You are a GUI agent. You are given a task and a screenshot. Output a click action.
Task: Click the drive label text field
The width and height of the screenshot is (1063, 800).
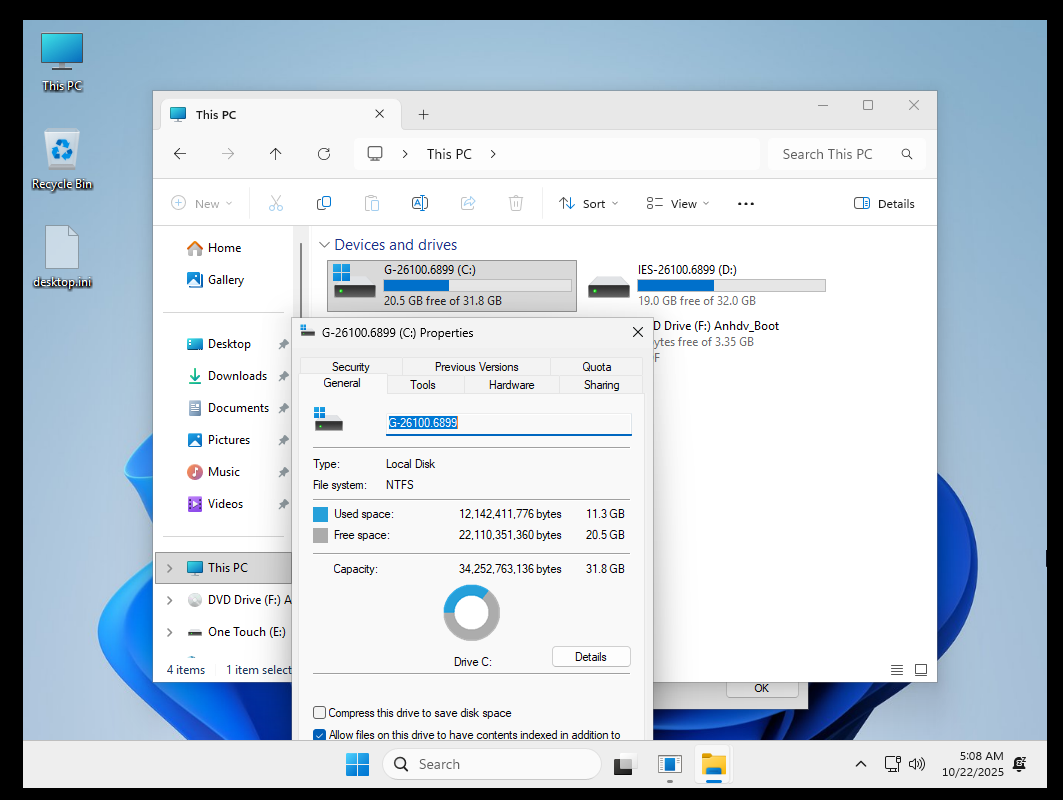(x=508, y=423)
